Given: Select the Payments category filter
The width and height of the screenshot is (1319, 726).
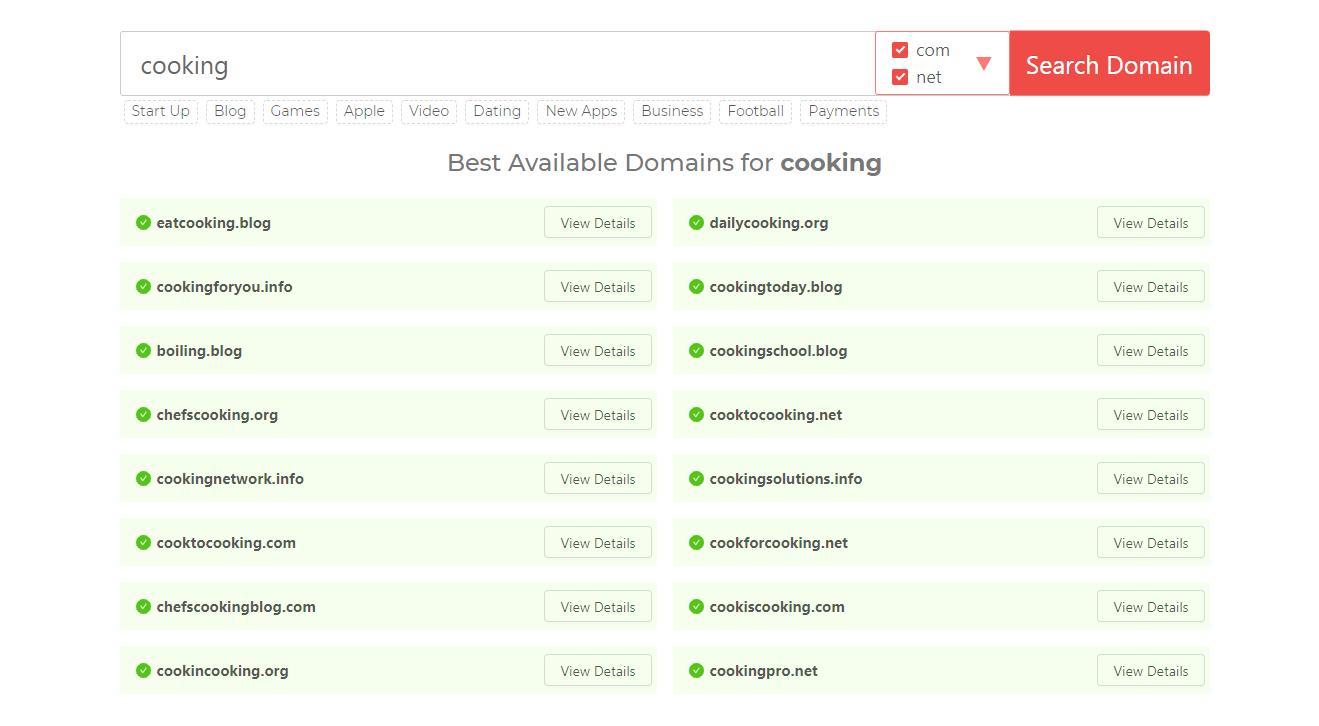Looking at the screenshot, I should pos(842,111).
